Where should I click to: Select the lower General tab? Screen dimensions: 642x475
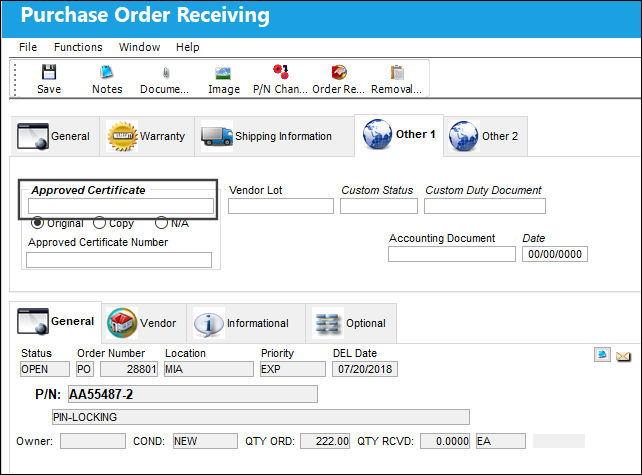click(x=55, y=321)
